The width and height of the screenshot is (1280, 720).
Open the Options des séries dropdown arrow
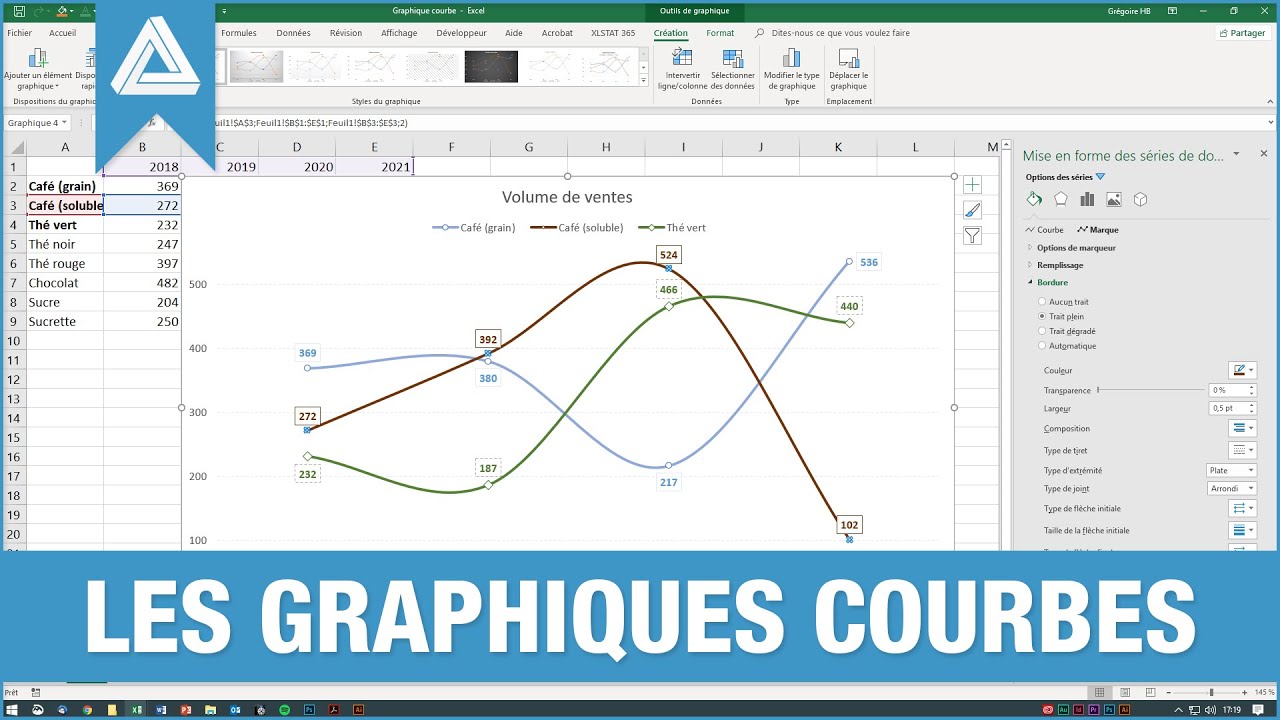(x=1101, y=177)
